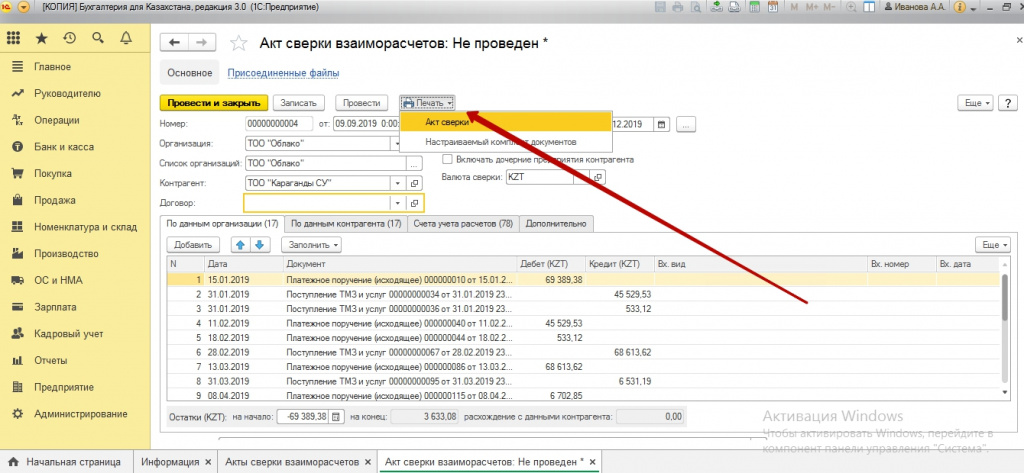Open the search magnifier icon
Image resolution: width=1024 pixels, height=473 pixels.
point(98,39)
